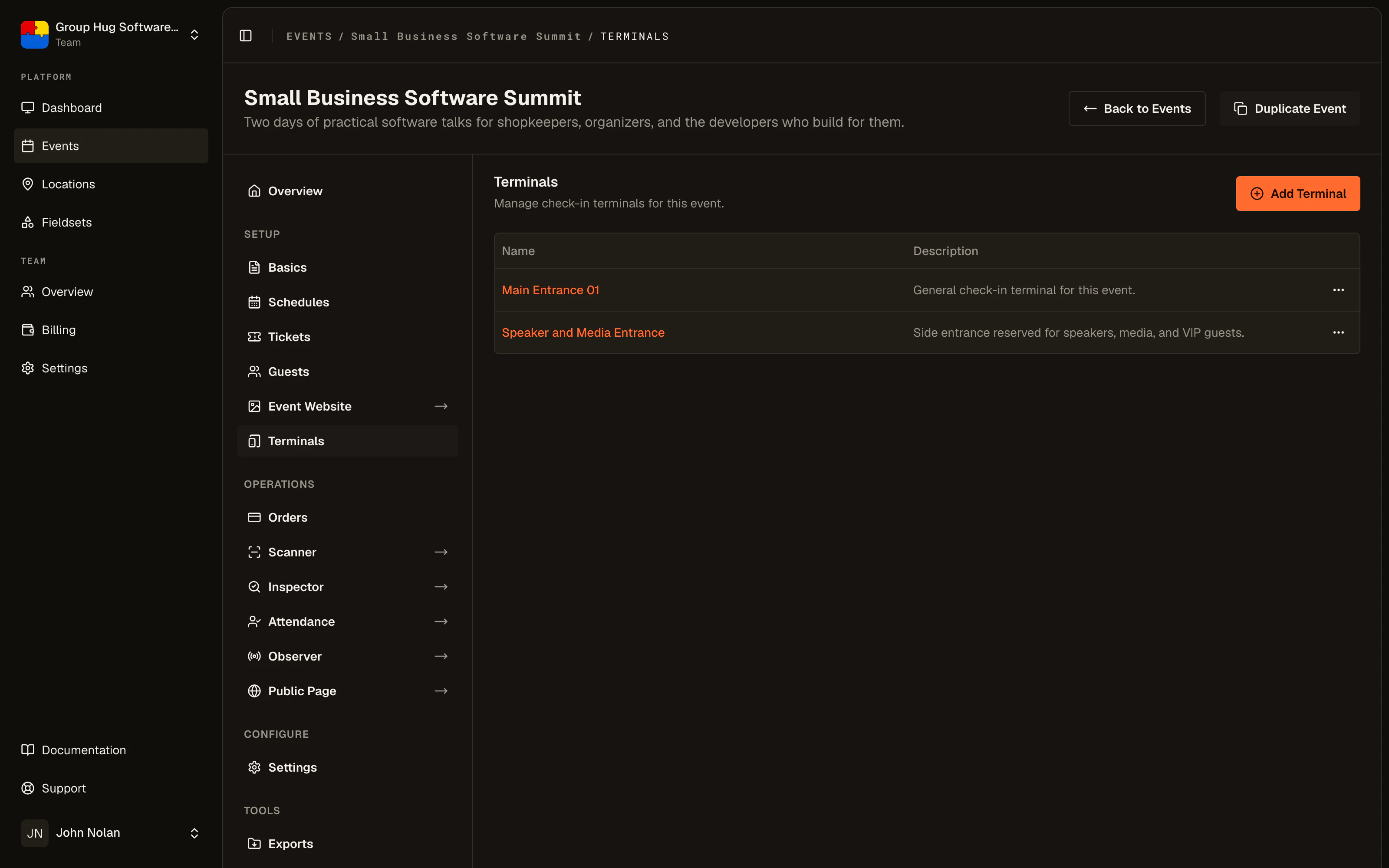Open Public Page item
This screenshot has width=1389, height=868.
point(347,691)
